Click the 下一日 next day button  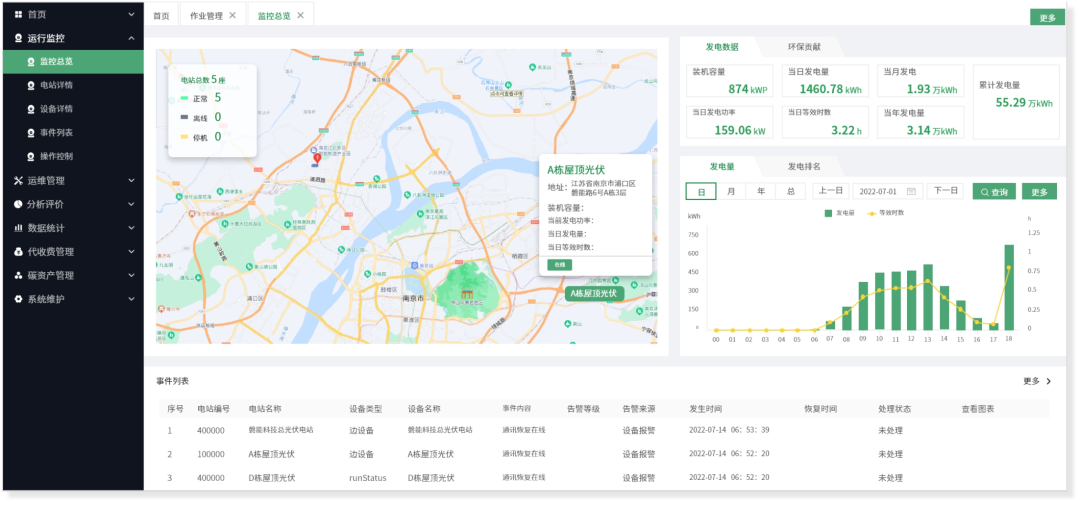(x=944, y=191)
